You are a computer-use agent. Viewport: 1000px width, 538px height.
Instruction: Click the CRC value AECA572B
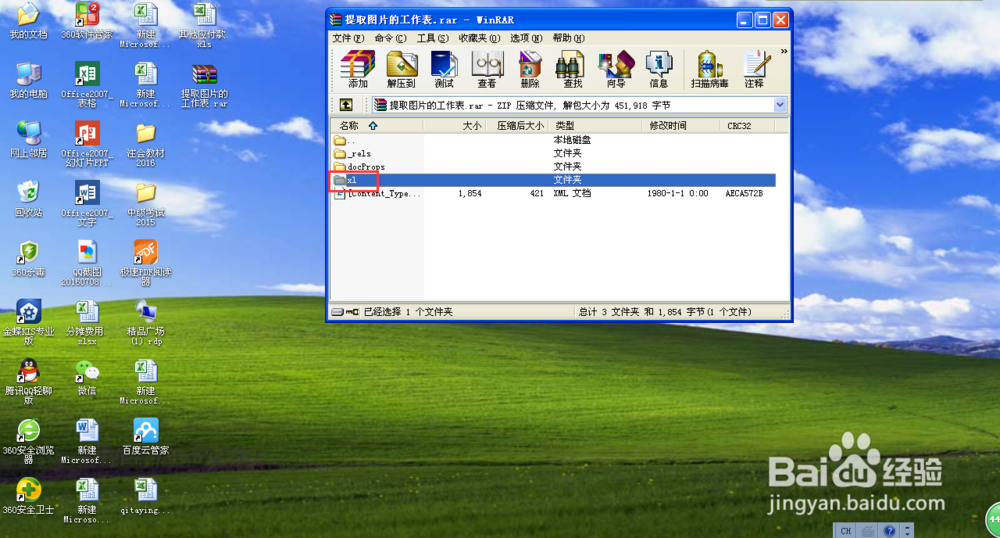coord(744,193)
